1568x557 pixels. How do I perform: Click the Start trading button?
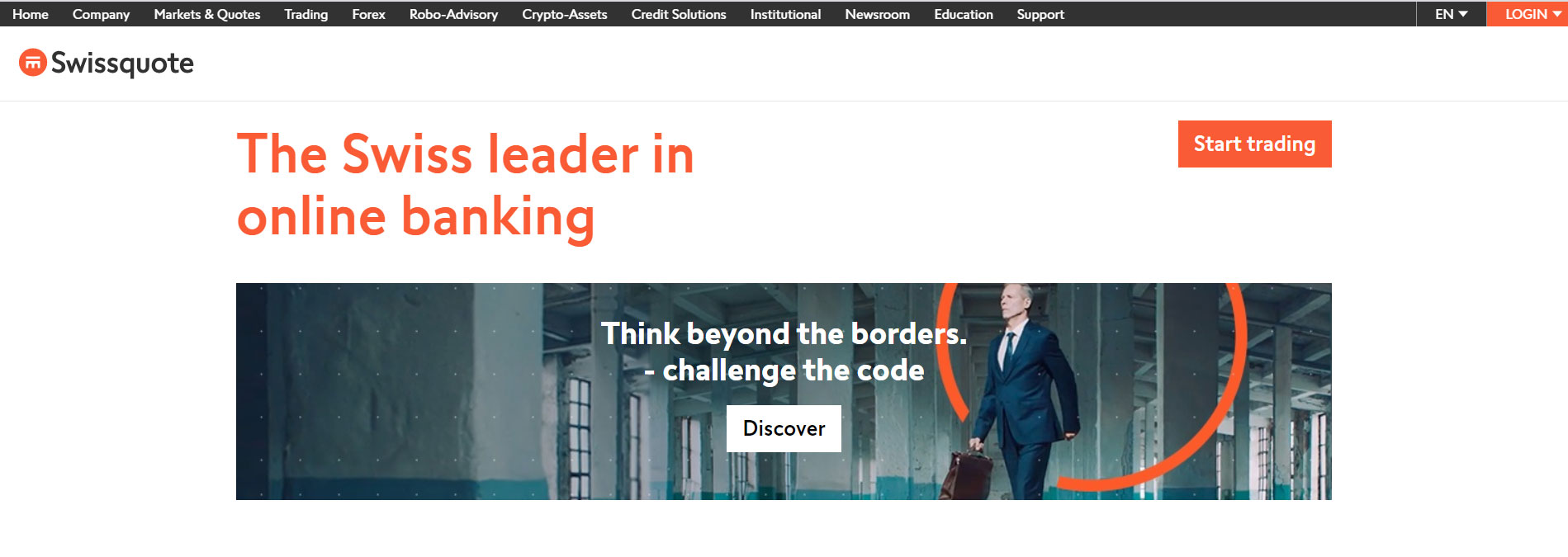pos(1254,144)
